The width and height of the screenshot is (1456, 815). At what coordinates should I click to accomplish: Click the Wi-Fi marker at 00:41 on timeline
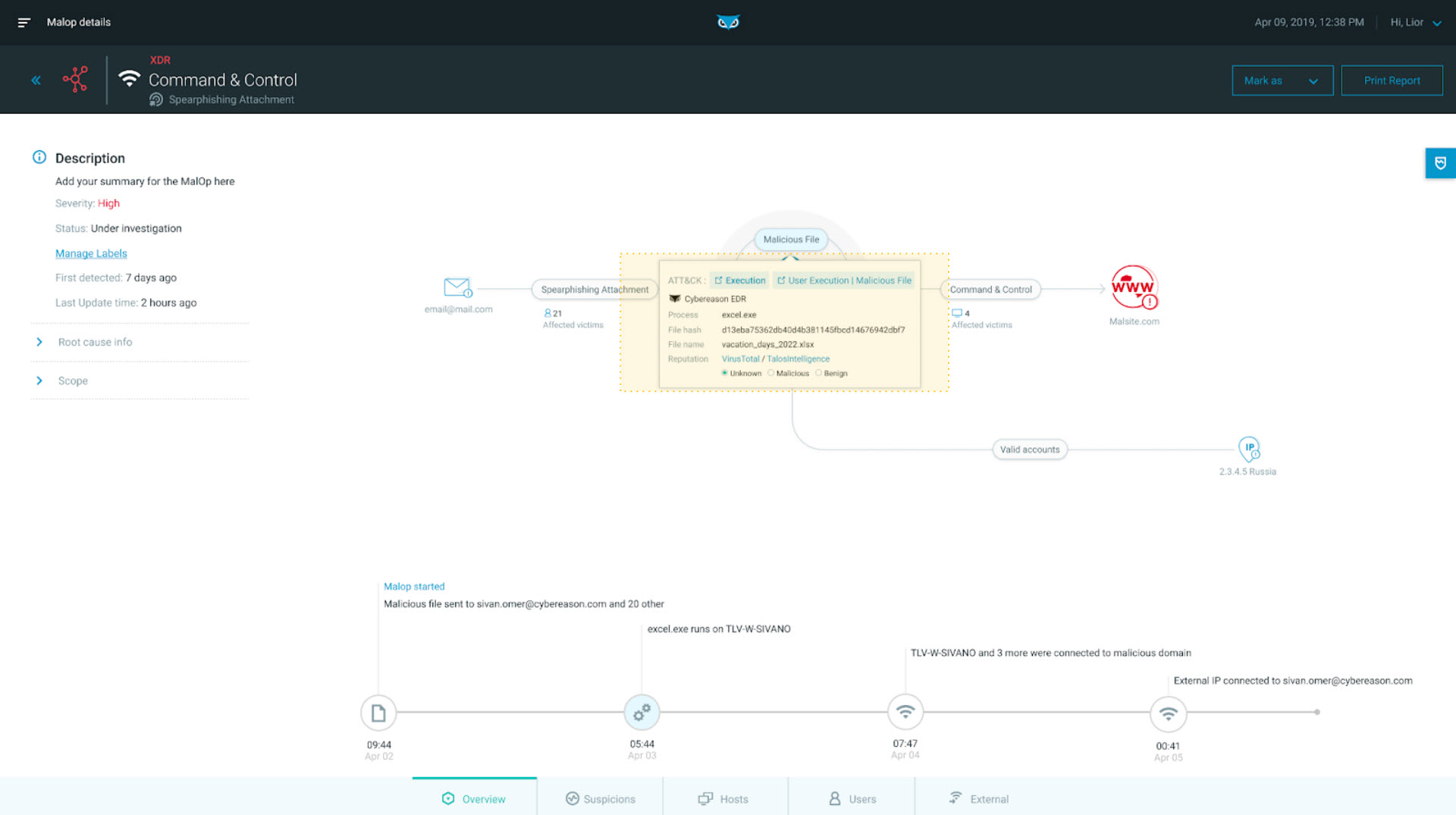click(x=1169, y=713)
